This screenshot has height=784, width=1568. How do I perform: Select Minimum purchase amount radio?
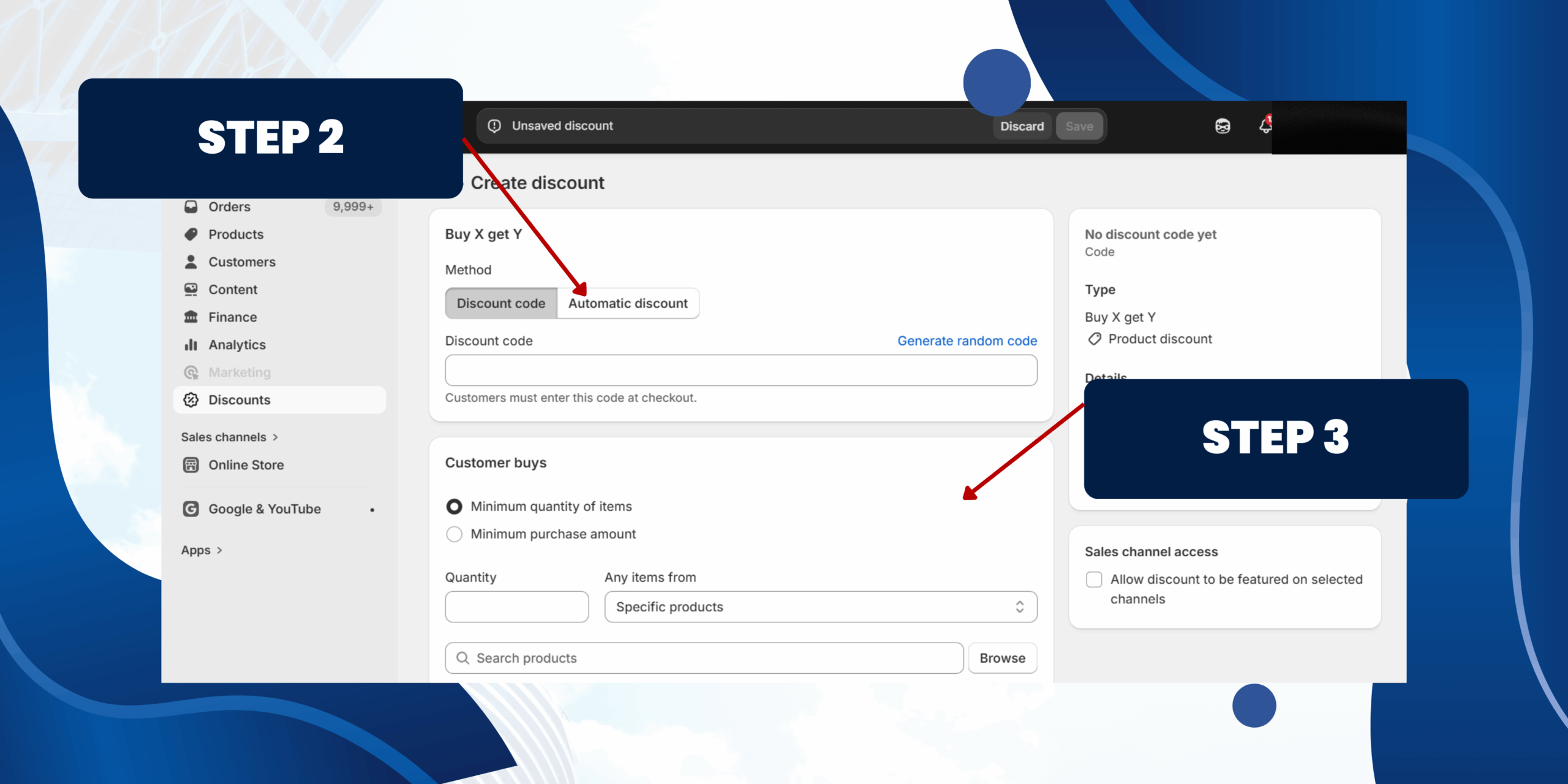coord(454,534)
